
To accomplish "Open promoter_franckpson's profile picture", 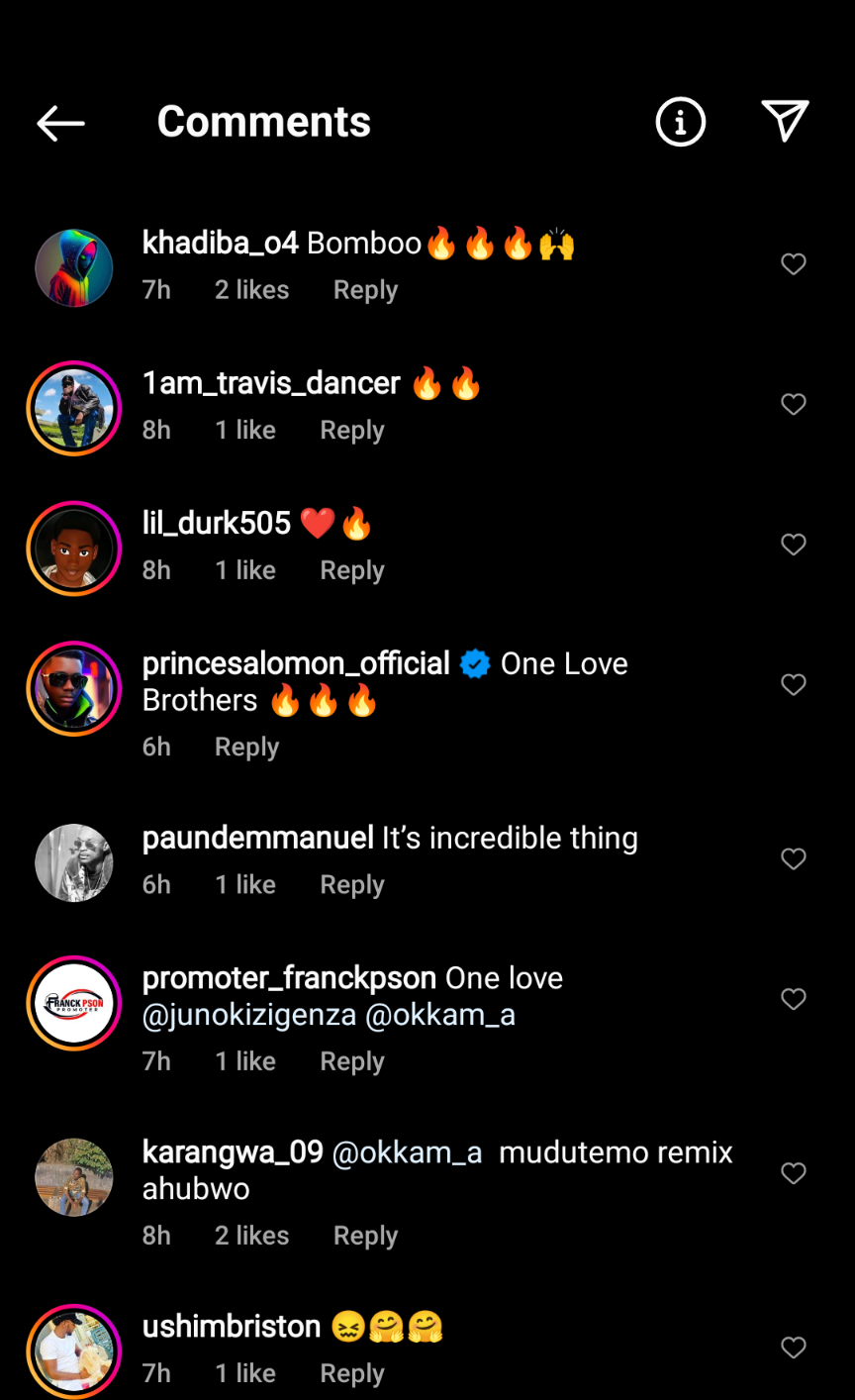I will coord(74,1003).
